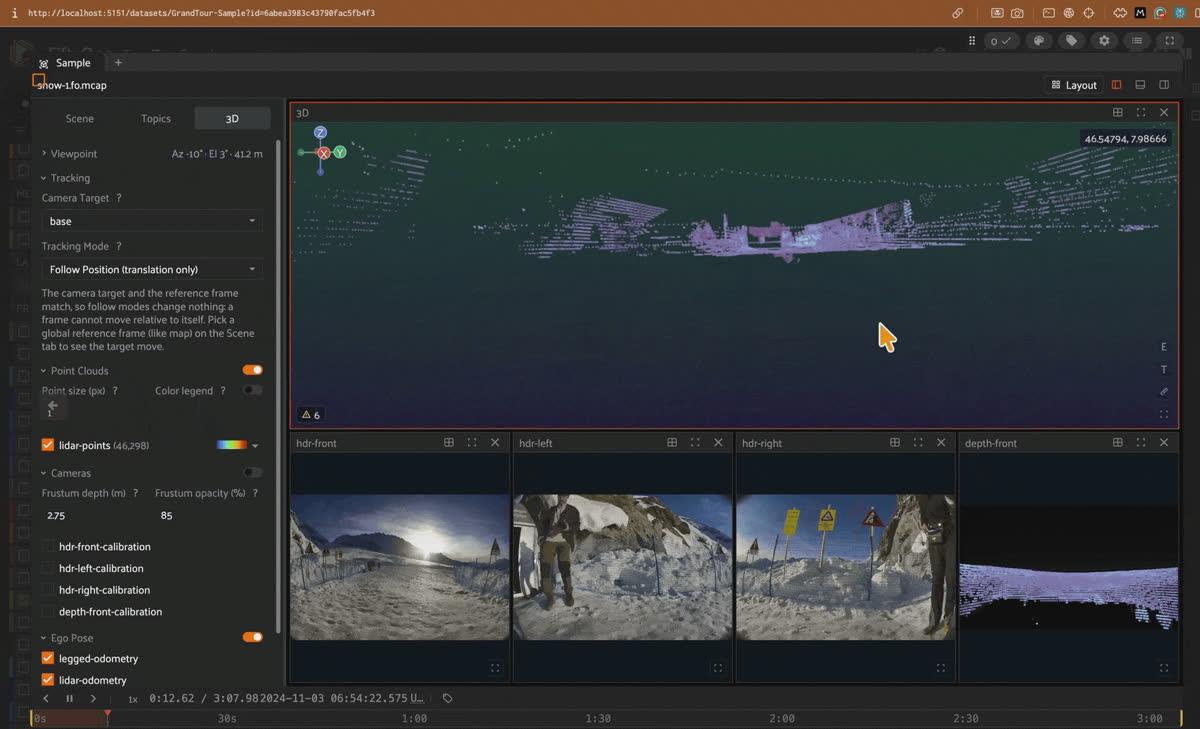The image size is (1200, 729).
Task: Click the T button in 3D view
Action: coord(1164,370)
